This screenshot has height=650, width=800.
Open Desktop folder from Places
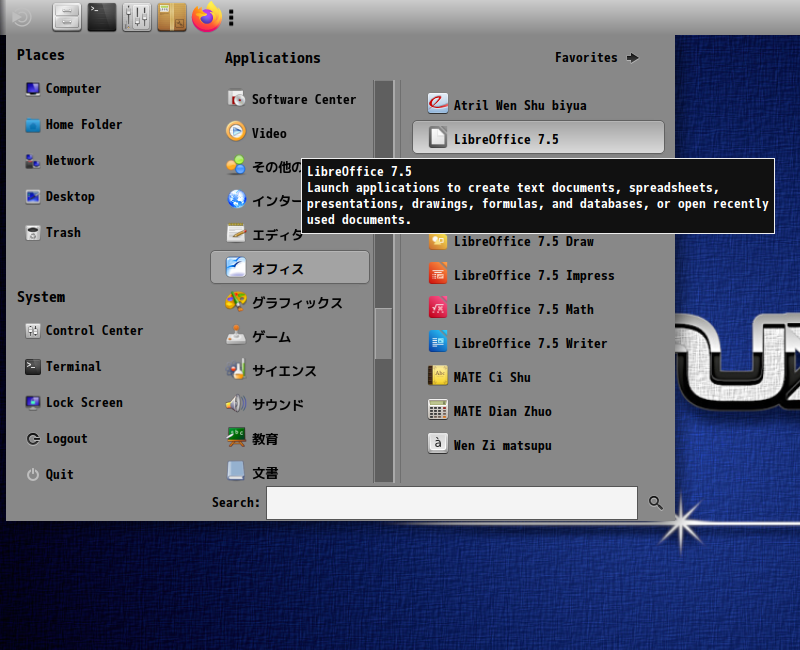tap(60, 196)
